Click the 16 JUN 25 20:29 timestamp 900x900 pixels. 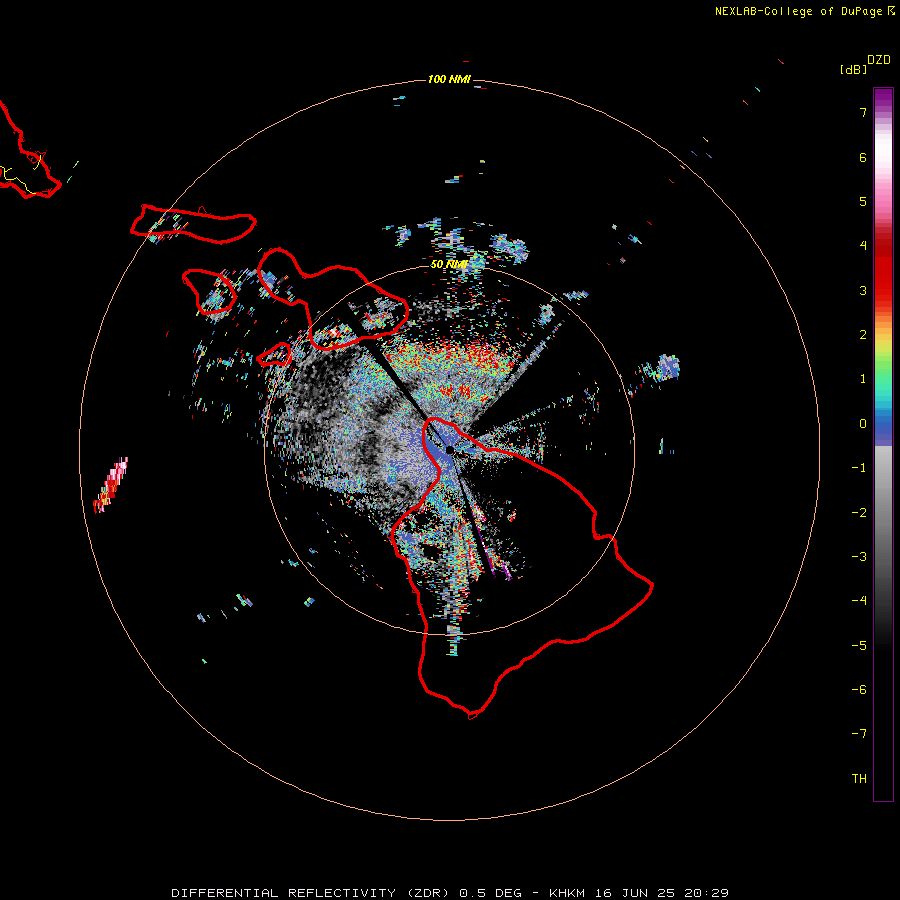click(661, 893)
